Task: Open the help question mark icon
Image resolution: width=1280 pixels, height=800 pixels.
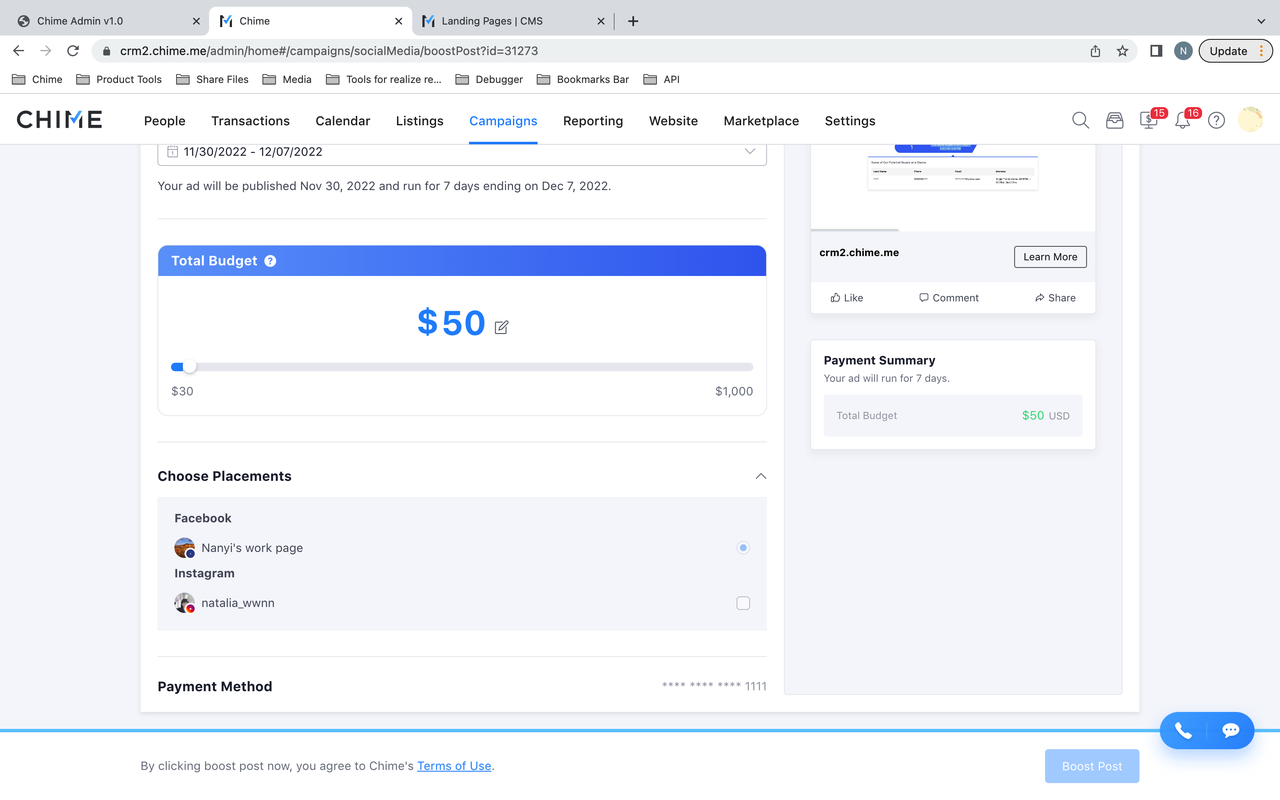Action: 1216,120
